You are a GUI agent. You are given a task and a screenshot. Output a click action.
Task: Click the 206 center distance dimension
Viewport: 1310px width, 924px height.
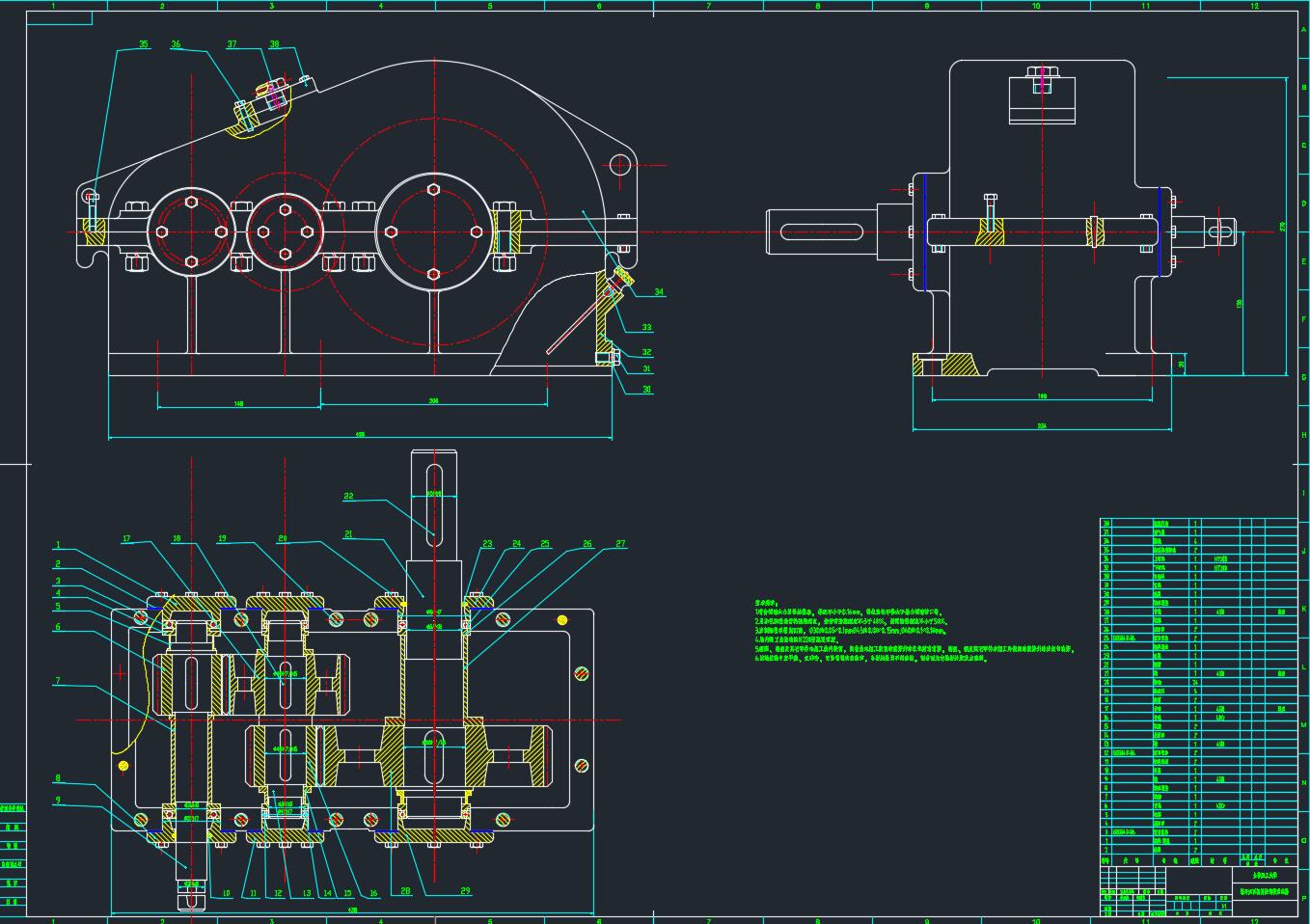point(433,400)
